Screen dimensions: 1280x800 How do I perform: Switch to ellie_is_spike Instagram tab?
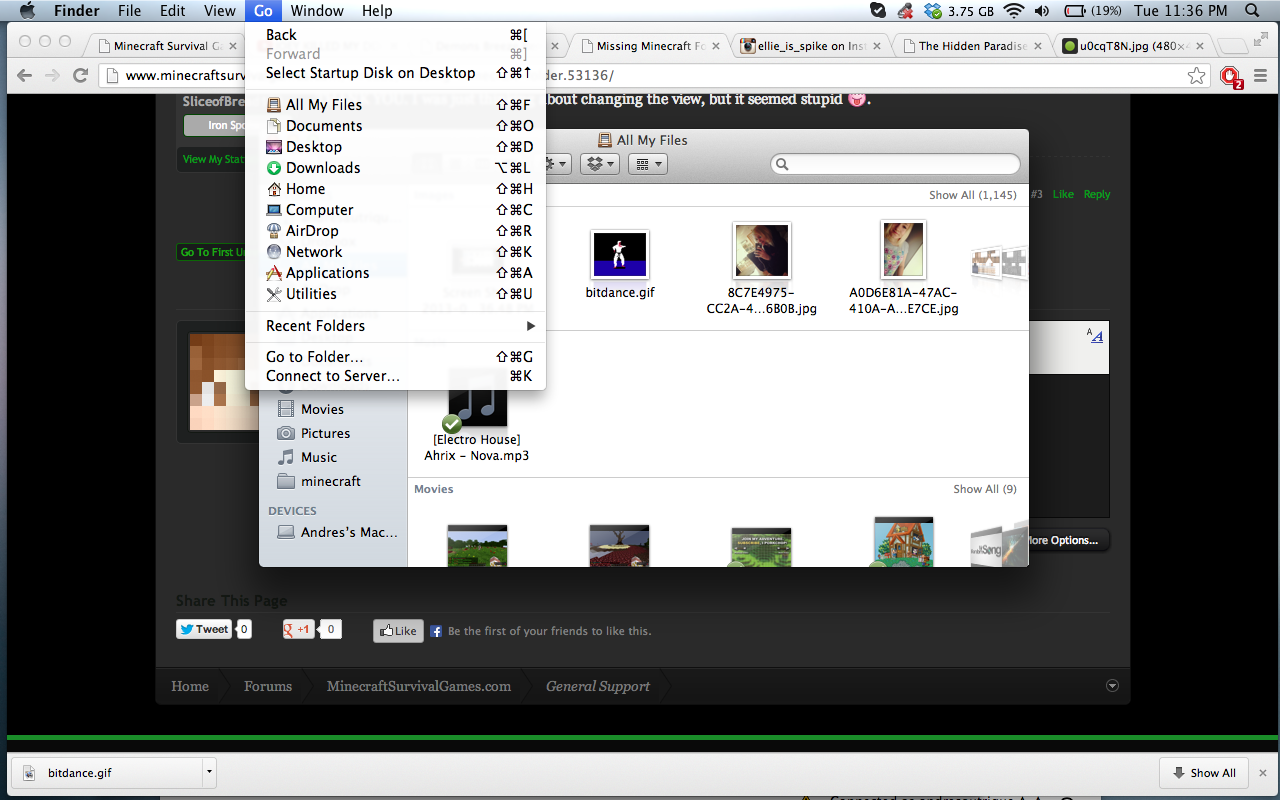point(813,46)
